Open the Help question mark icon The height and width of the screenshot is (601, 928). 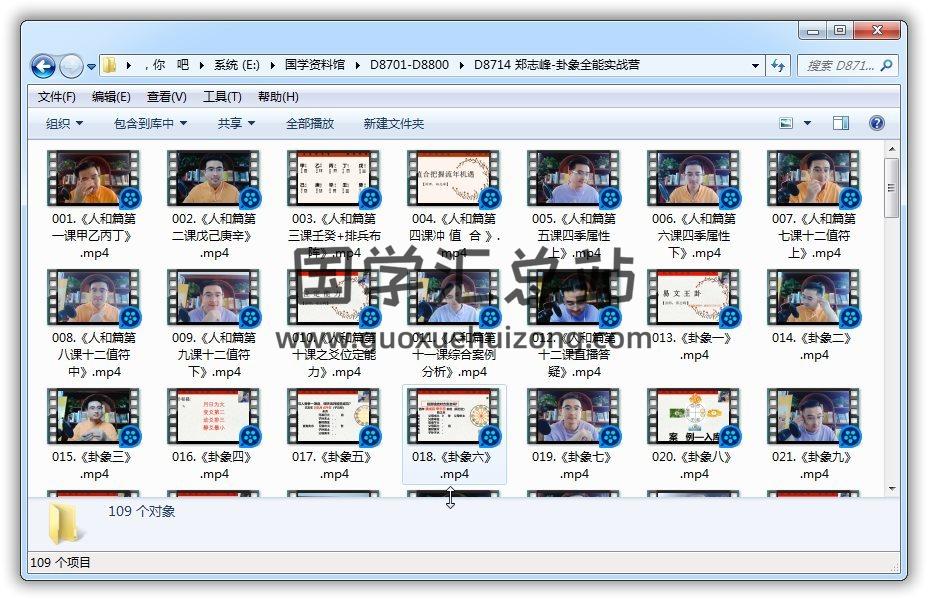coord(876,123)
